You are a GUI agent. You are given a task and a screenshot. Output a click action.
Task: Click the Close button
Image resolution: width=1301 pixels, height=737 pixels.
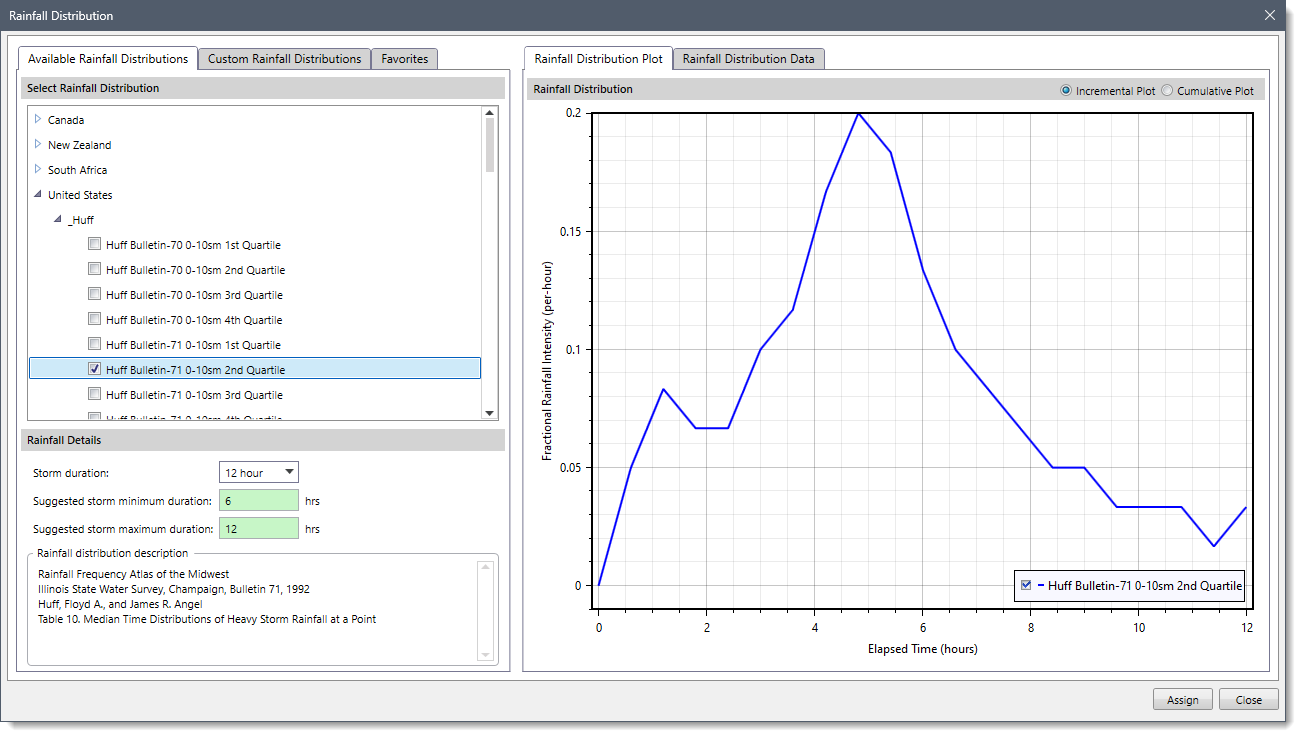pos(1248,700)
